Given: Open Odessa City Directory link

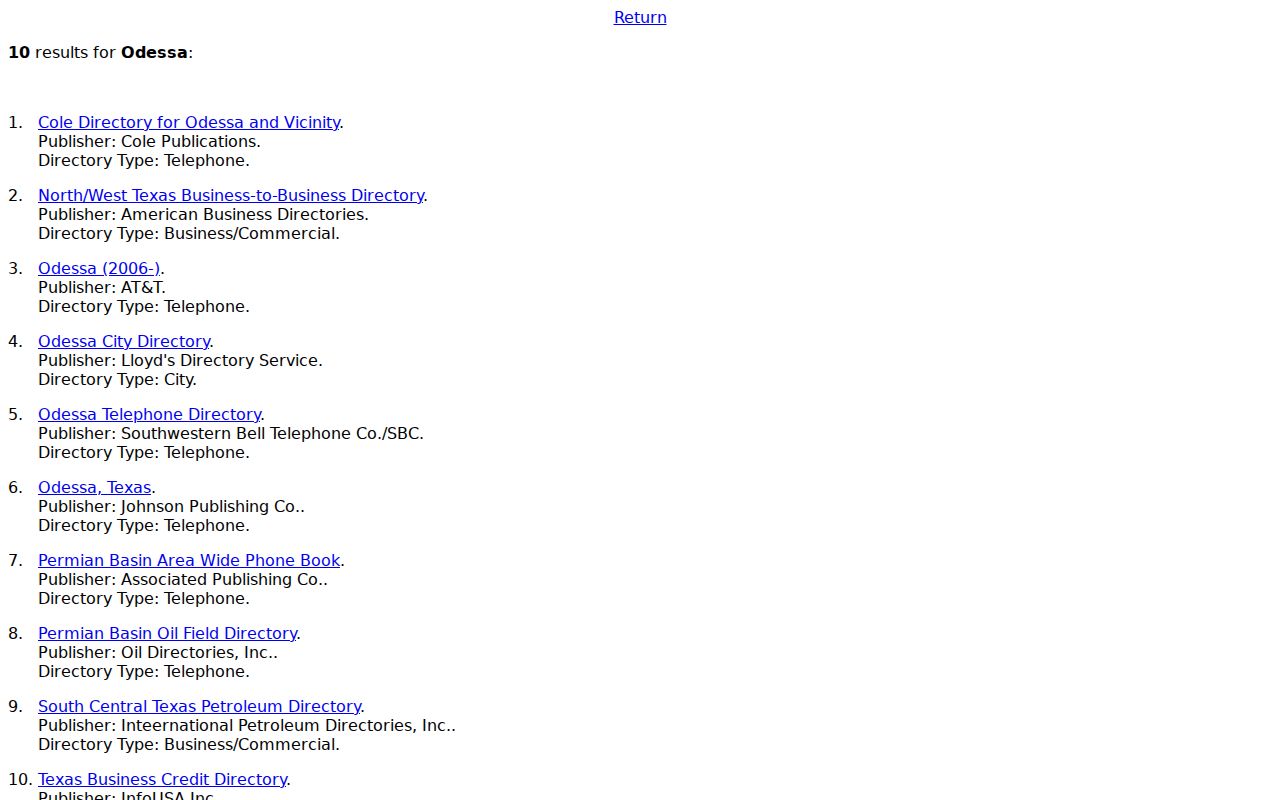Looking at the screenshot, I should click(124, 341).
